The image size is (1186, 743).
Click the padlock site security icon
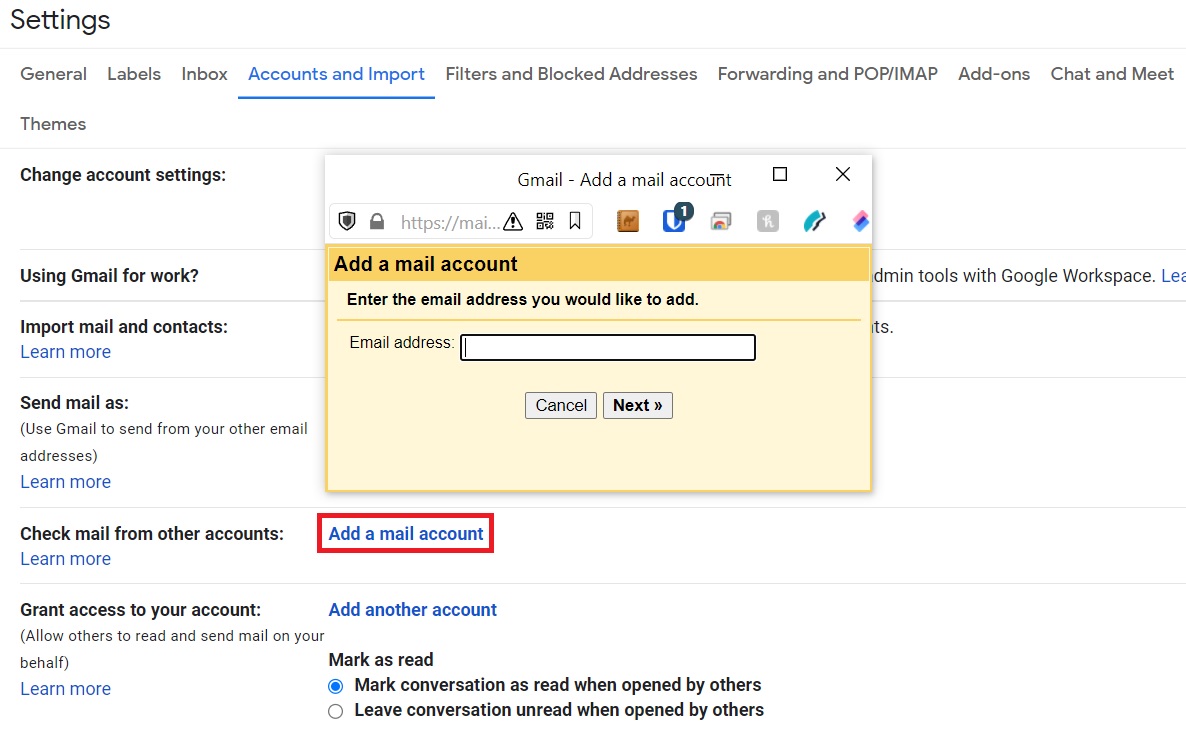(377, 221)
